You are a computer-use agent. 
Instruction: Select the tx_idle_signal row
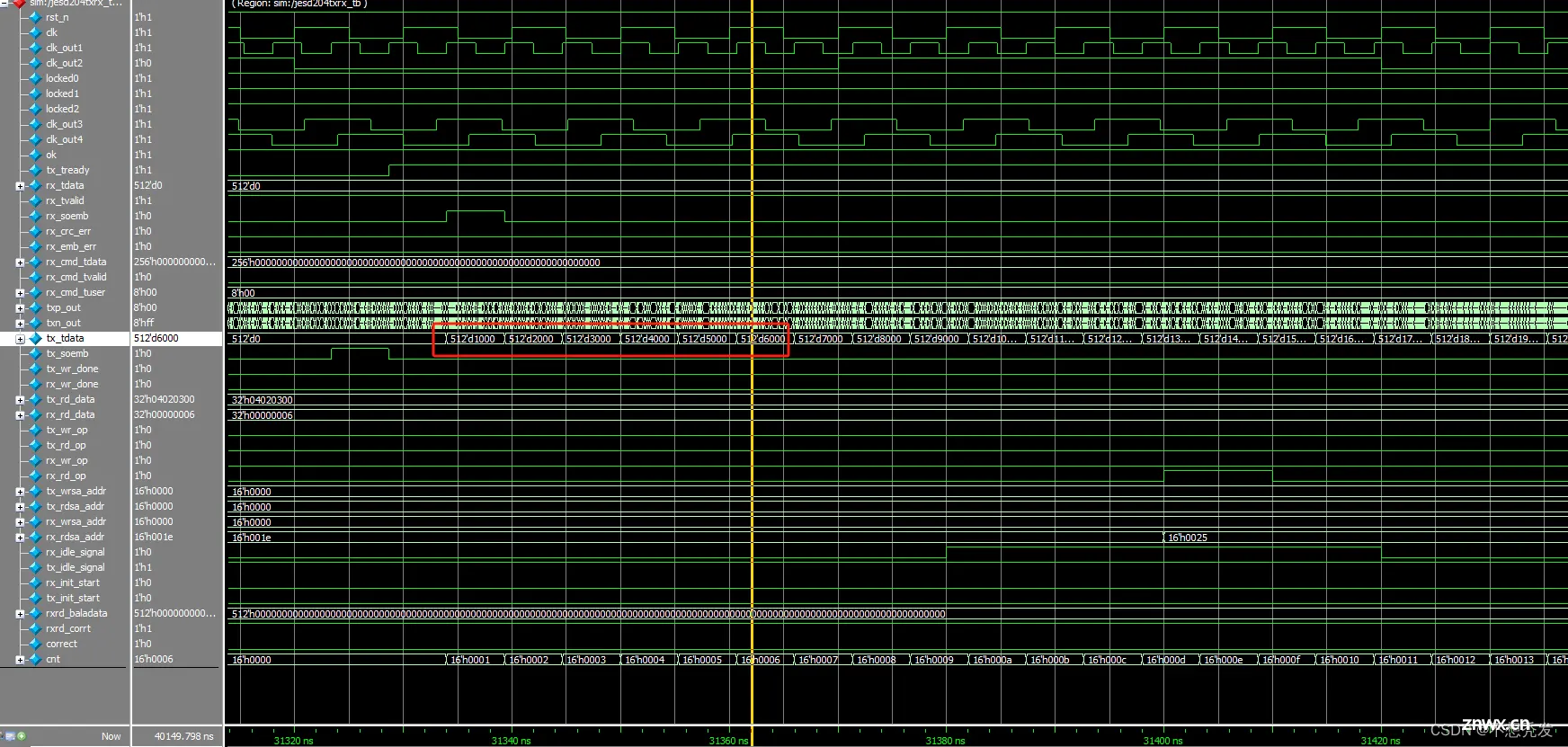pyautogui.click(x=76, y=567)
